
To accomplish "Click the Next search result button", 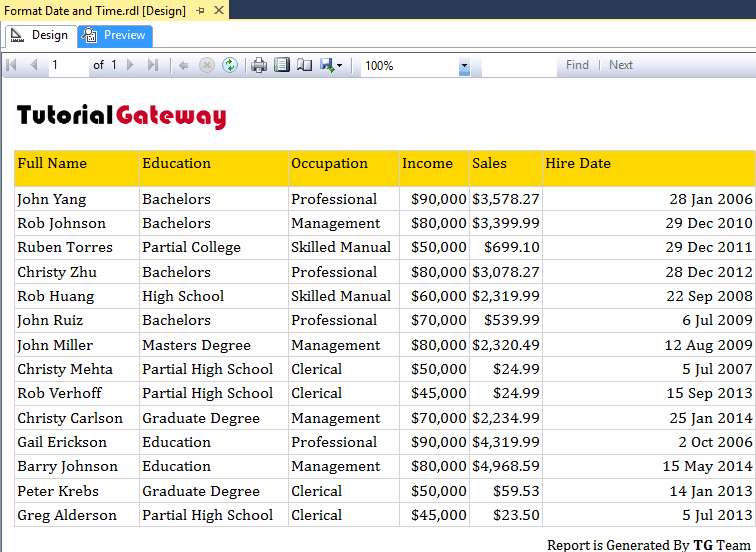I will 621,65.
